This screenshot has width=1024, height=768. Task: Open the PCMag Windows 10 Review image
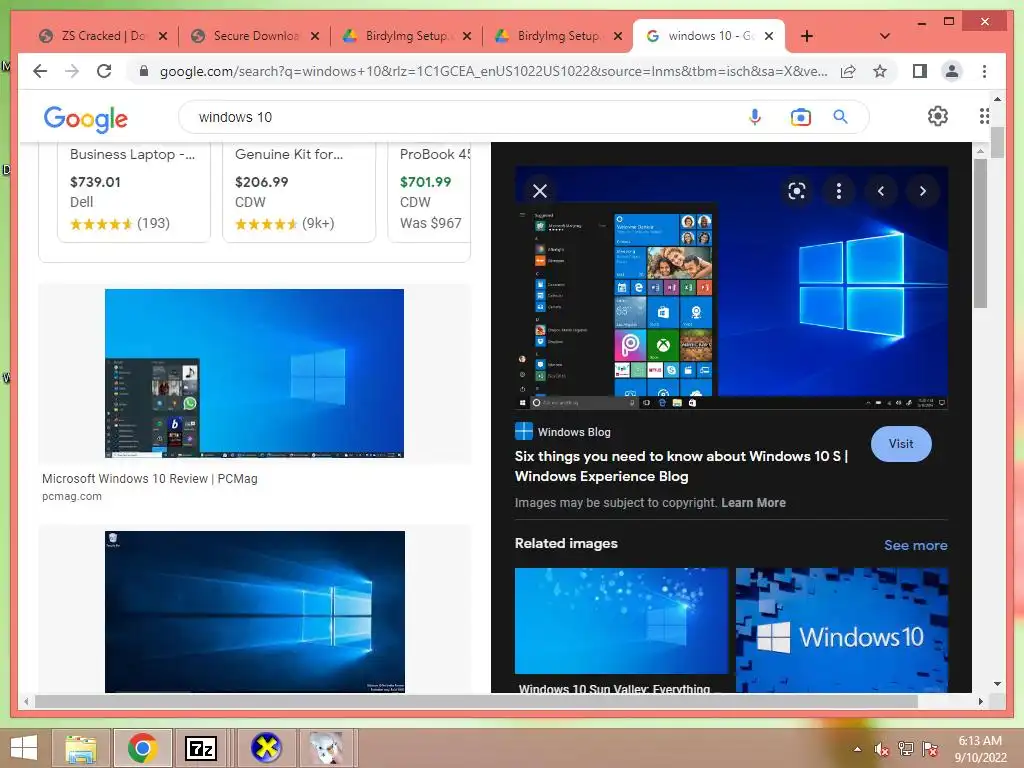click(254, 373)
